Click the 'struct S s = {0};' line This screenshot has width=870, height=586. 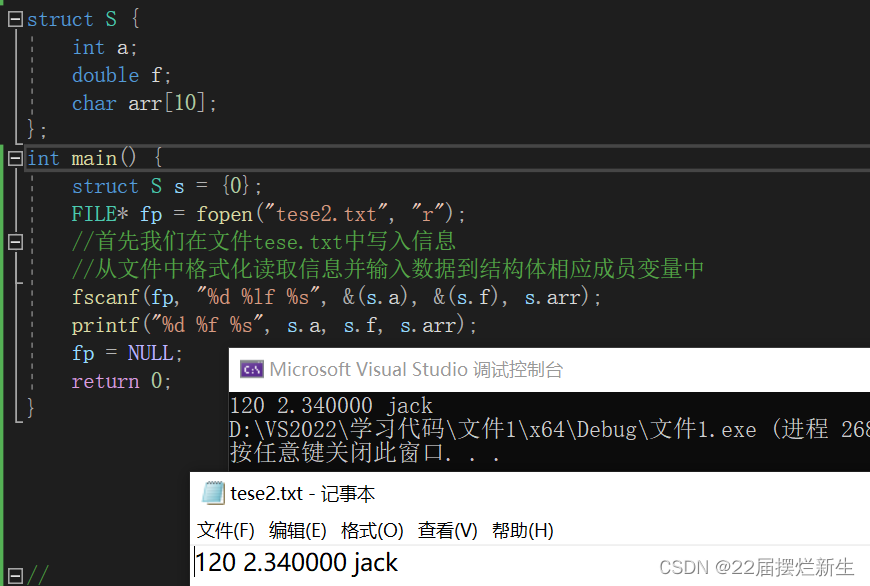[x=166, y=186]
